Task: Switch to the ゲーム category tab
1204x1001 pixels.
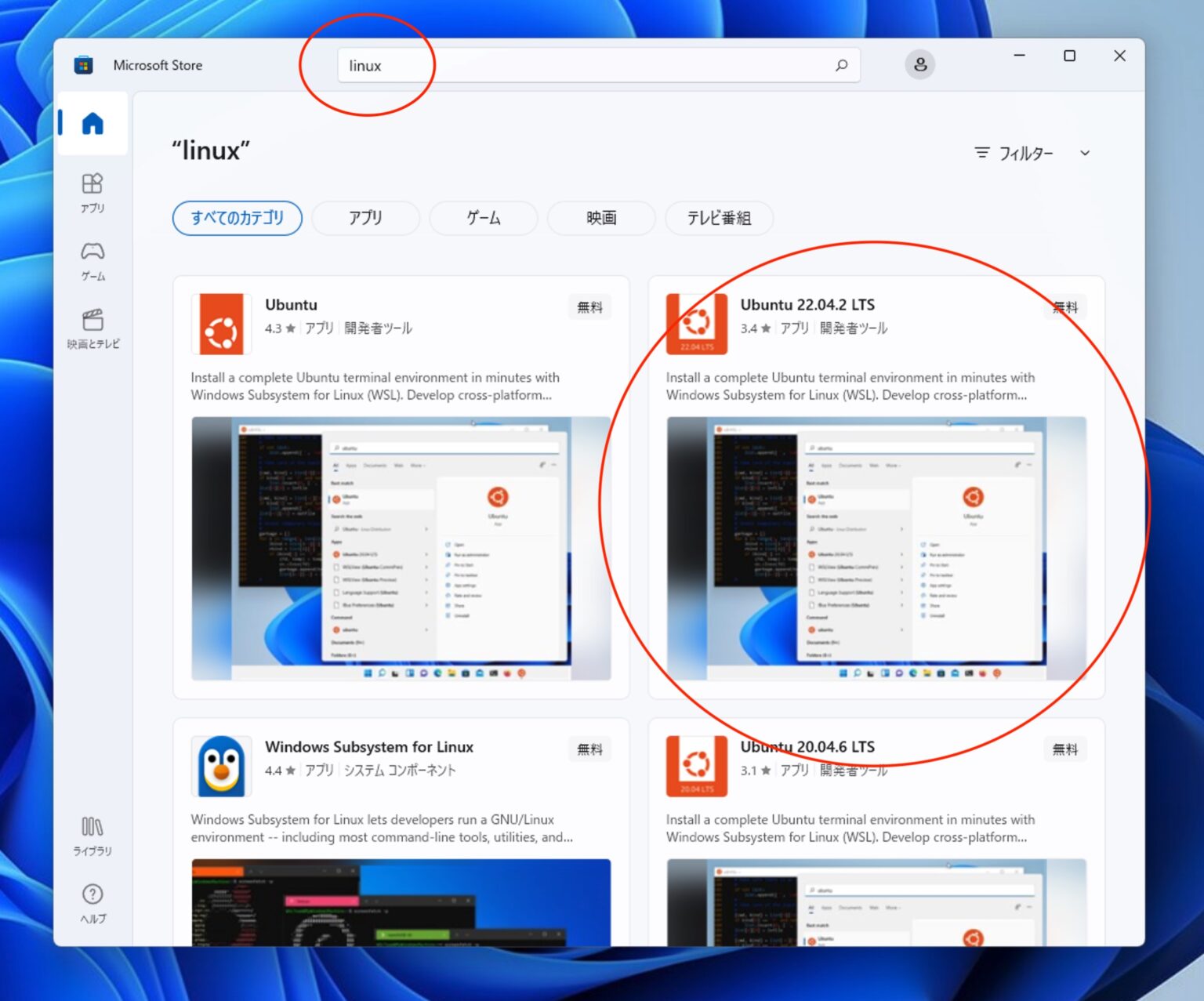Action: (483, 218)
